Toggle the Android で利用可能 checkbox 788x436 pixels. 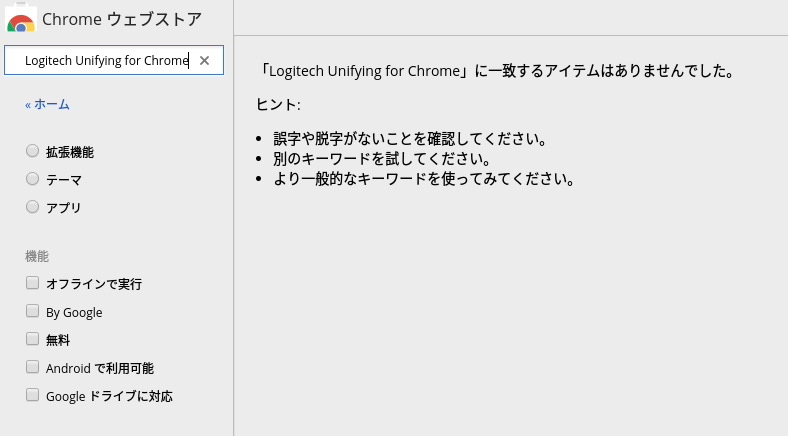(x=33, y=367)
